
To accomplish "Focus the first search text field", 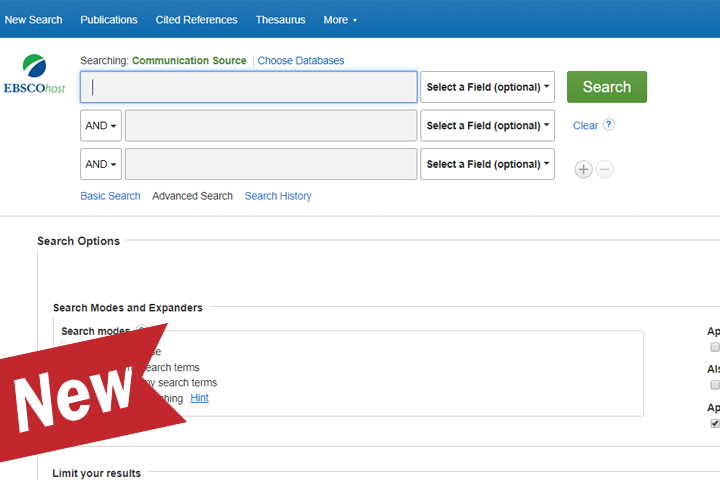I will (249, 87).
